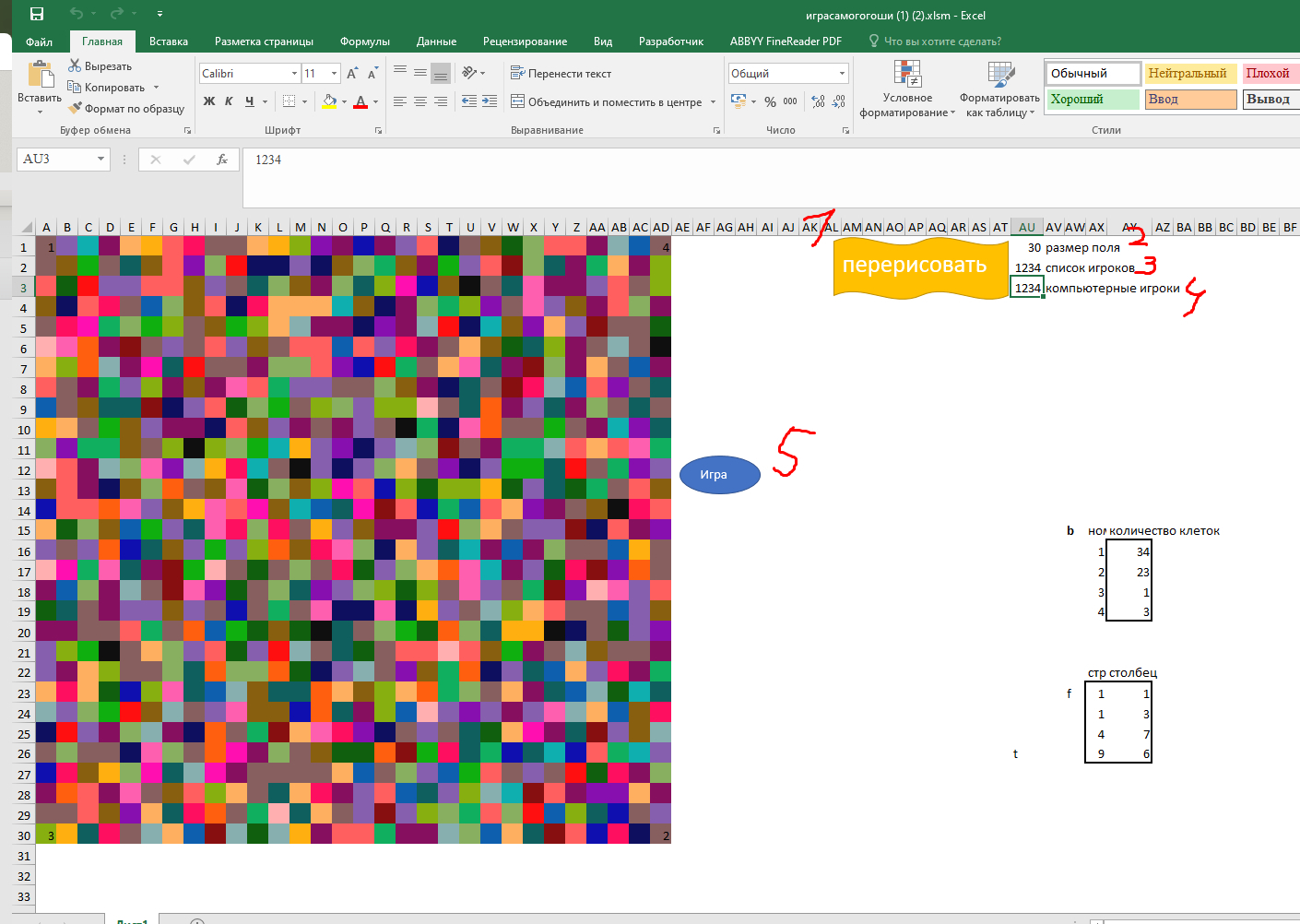
Task: Center cell text horizontally
Action: coord(420,101)
